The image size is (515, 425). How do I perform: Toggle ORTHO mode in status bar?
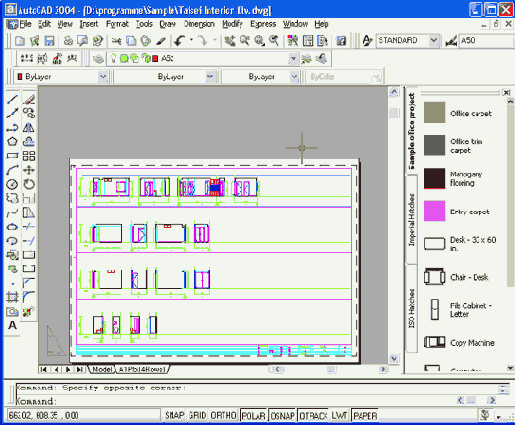click(223, 416)
